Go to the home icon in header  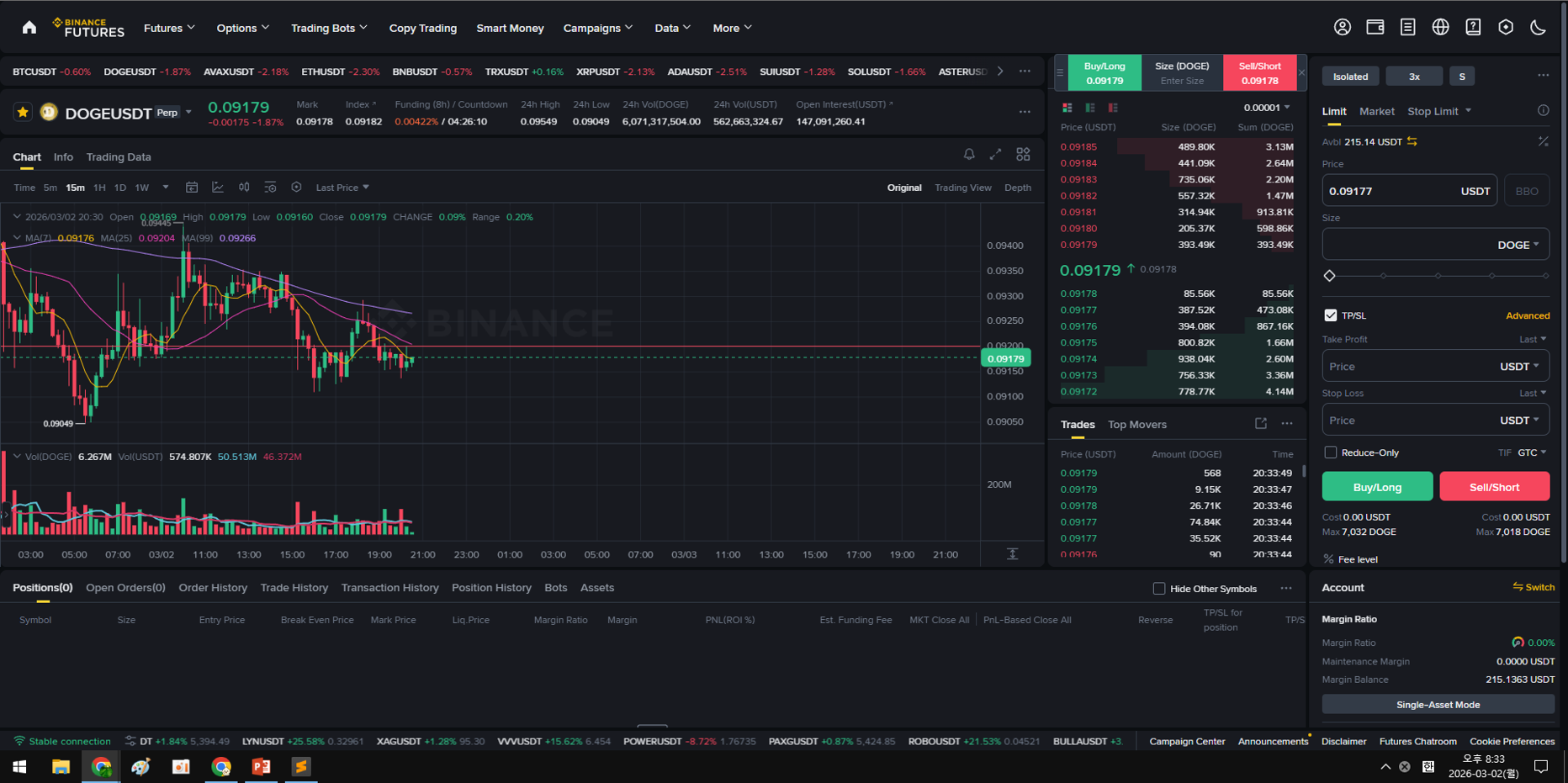(29, 28)
